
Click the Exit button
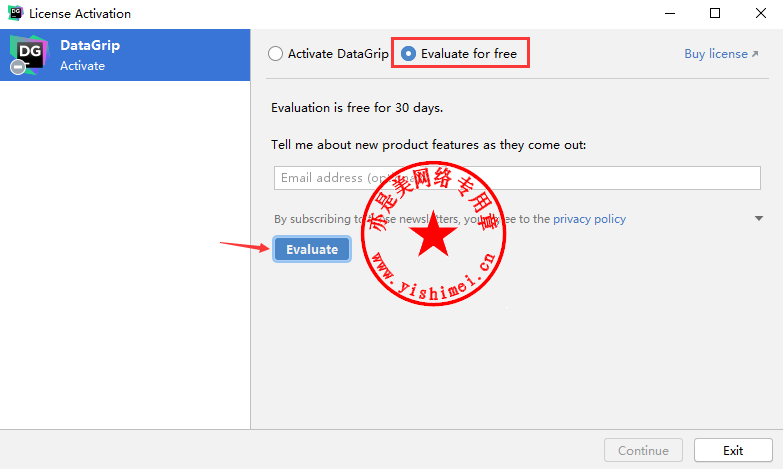[x=733, y=451]
